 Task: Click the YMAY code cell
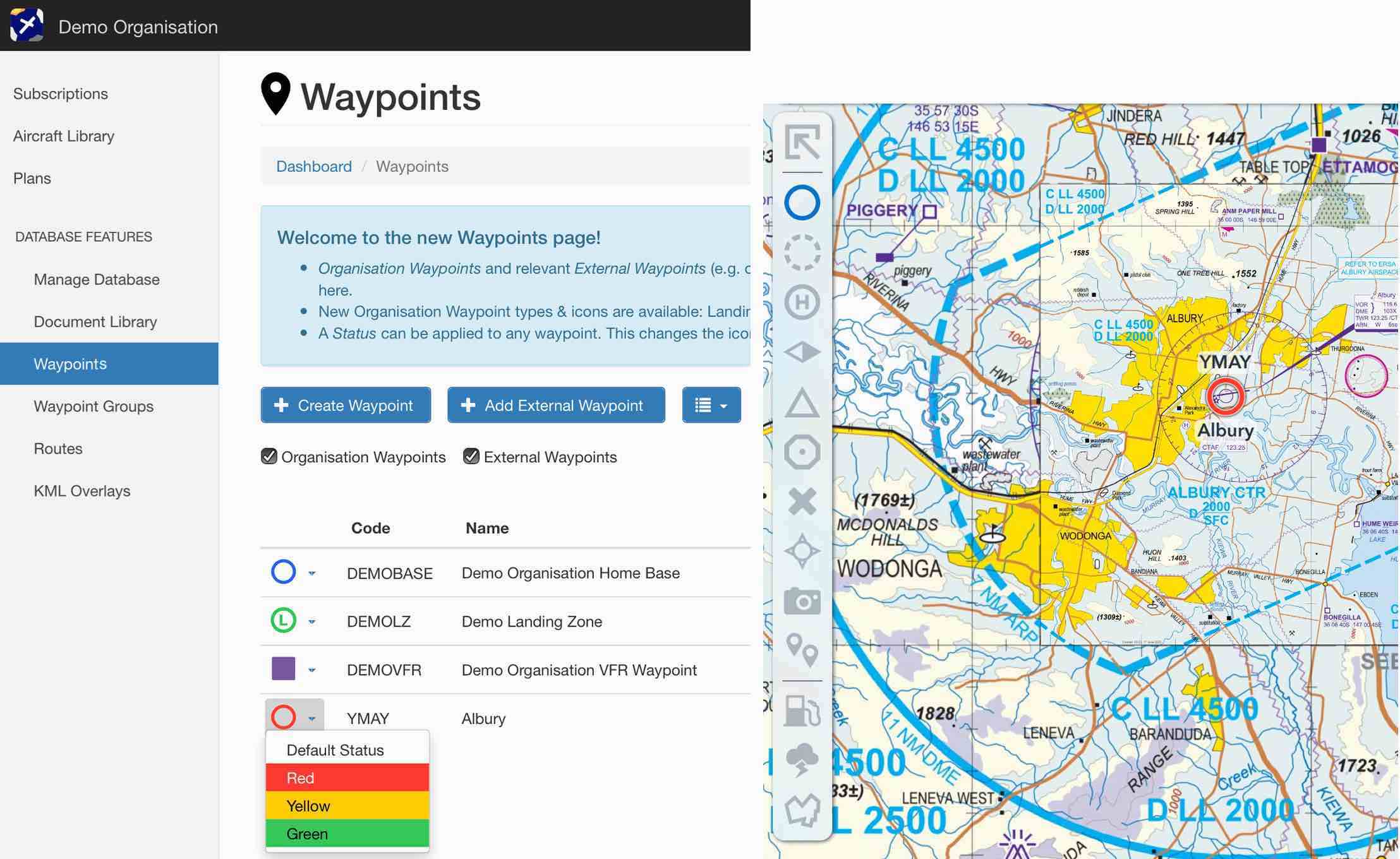pos(368,719)
